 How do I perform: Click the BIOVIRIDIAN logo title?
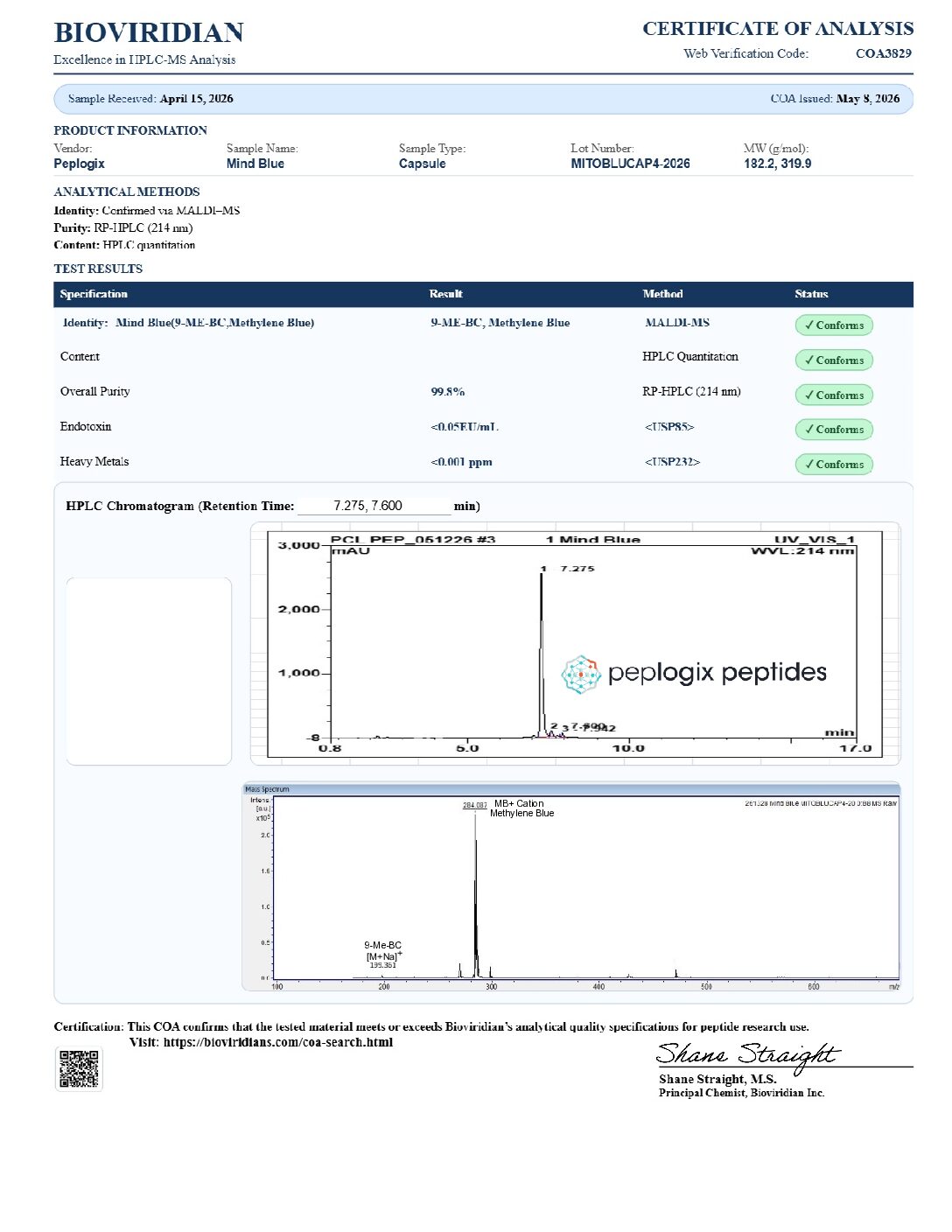tap(149, 33)
